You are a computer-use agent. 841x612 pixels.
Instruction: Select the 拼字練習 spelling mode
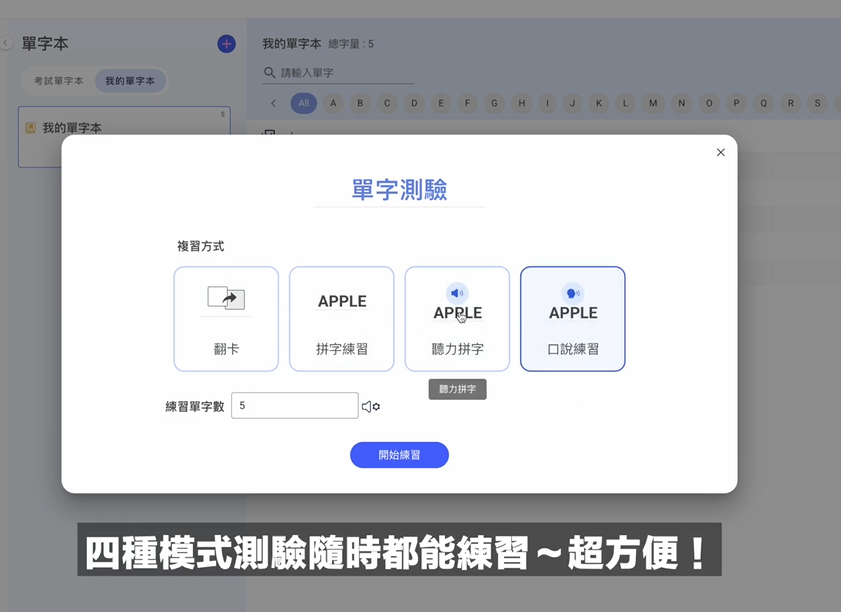click(341, 319)
